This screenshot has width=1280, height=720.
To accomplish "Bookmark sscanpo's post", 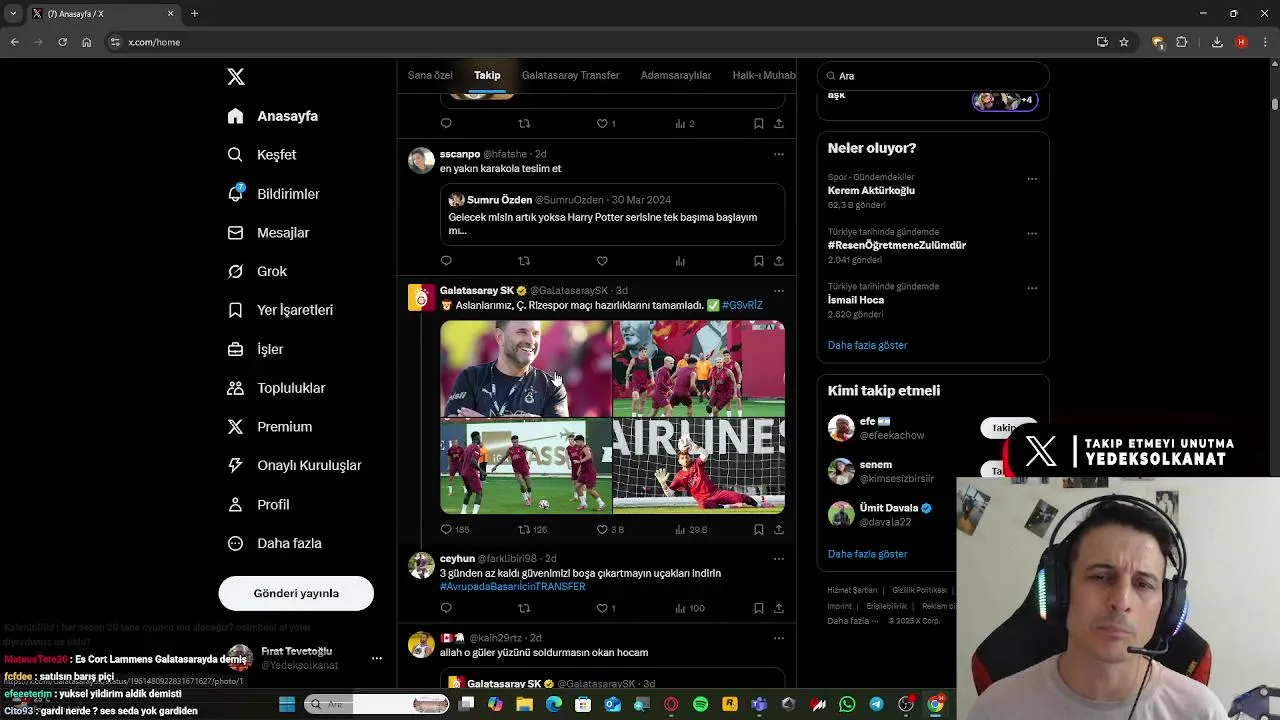I will pos(758,261).
